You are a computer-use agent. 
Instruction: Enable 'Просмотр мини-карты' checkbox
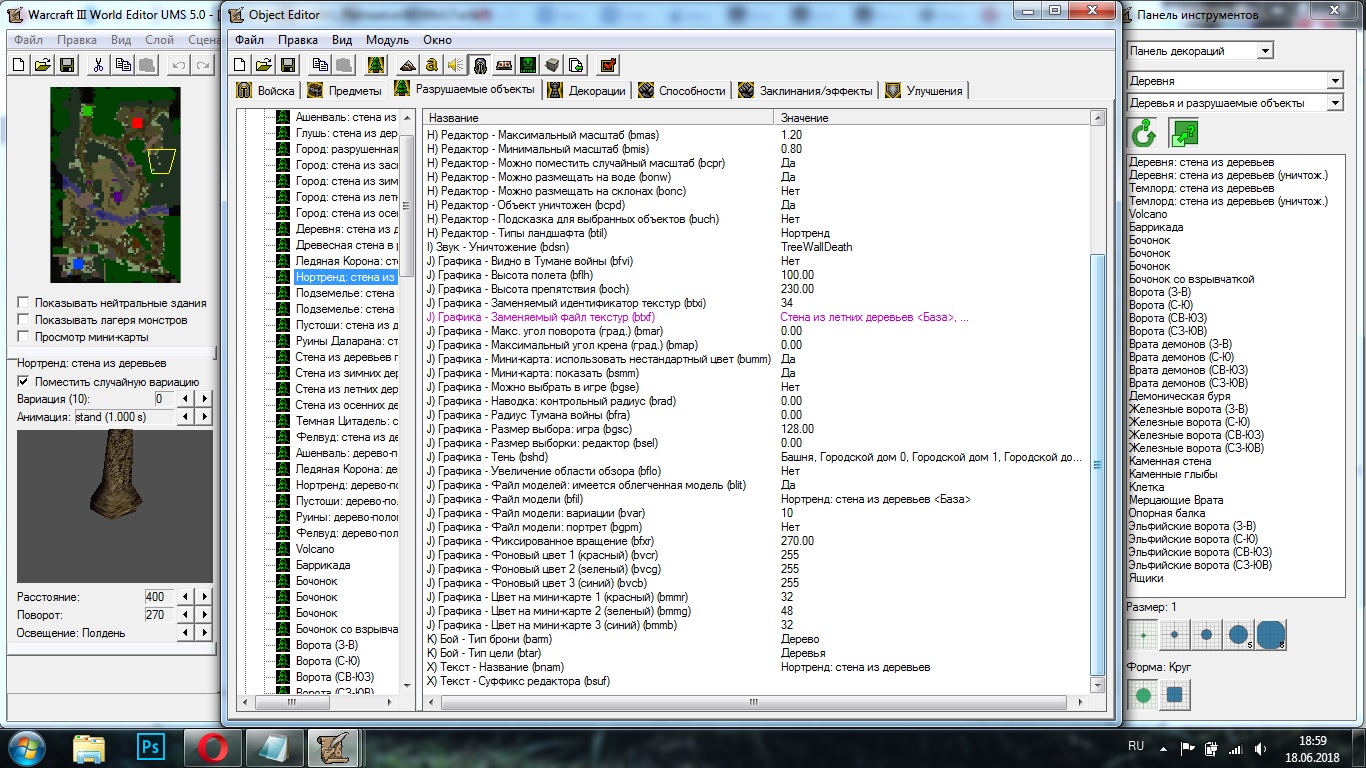pos(23,337)
